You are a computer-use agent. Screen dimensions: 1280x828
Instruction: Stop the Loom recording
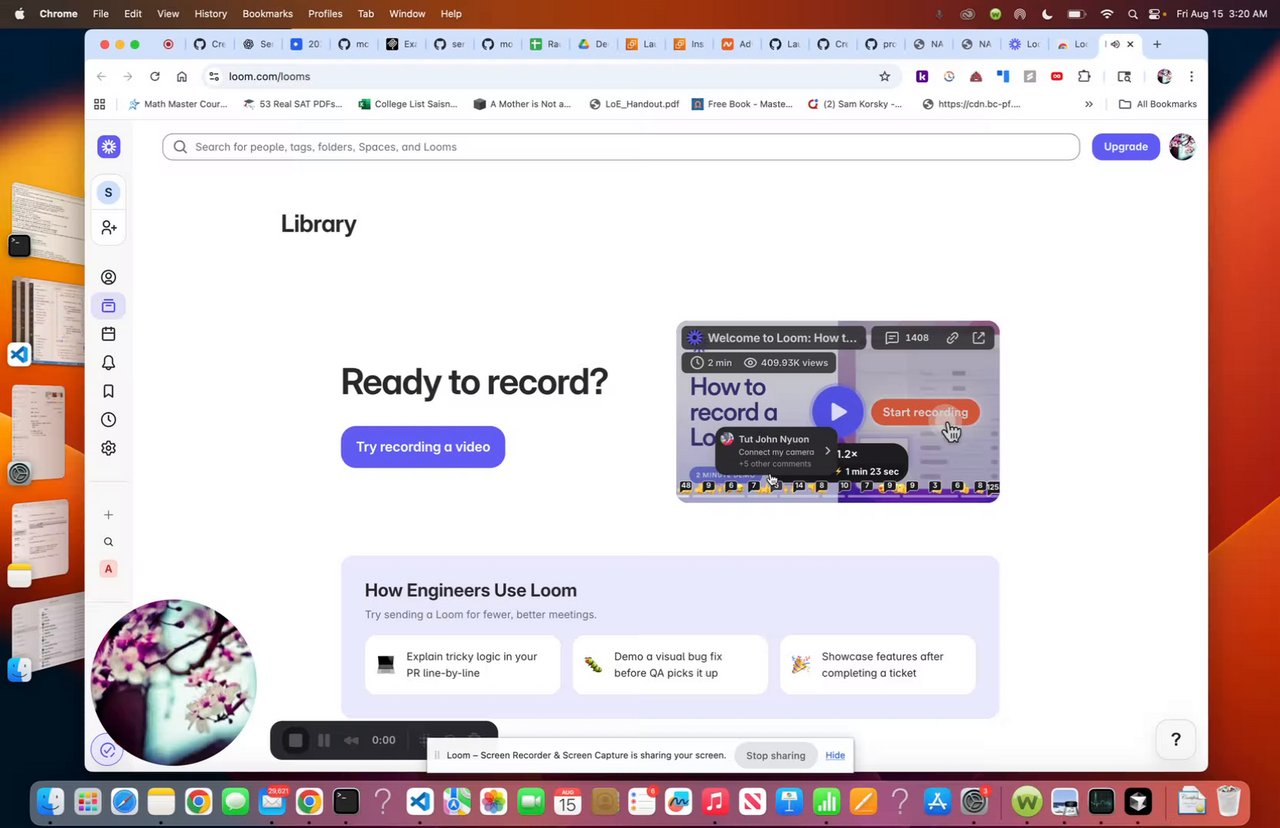296,740
